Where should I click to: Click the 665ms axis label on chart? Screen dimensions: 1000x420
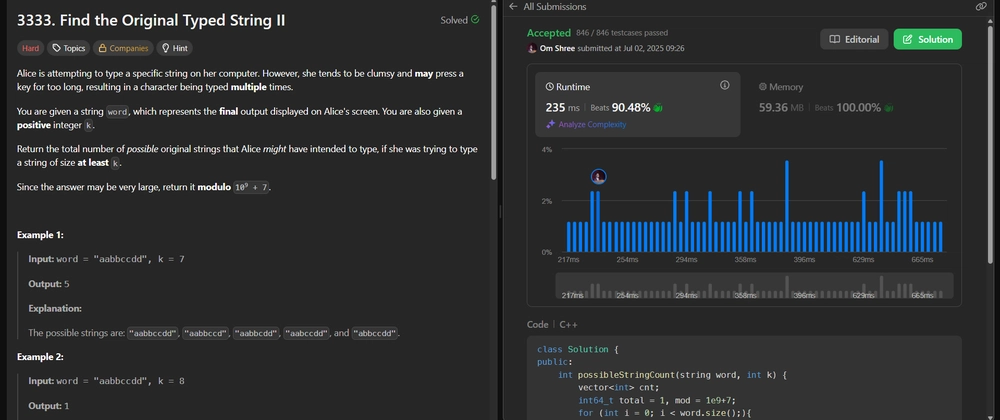[x=922, y=260]
